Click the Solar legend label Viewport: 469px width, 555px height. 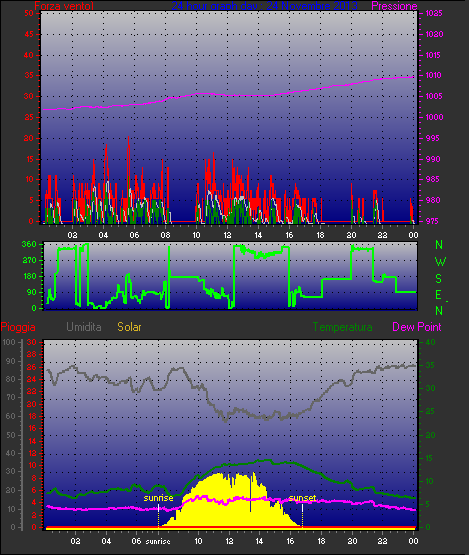(129, 327)
